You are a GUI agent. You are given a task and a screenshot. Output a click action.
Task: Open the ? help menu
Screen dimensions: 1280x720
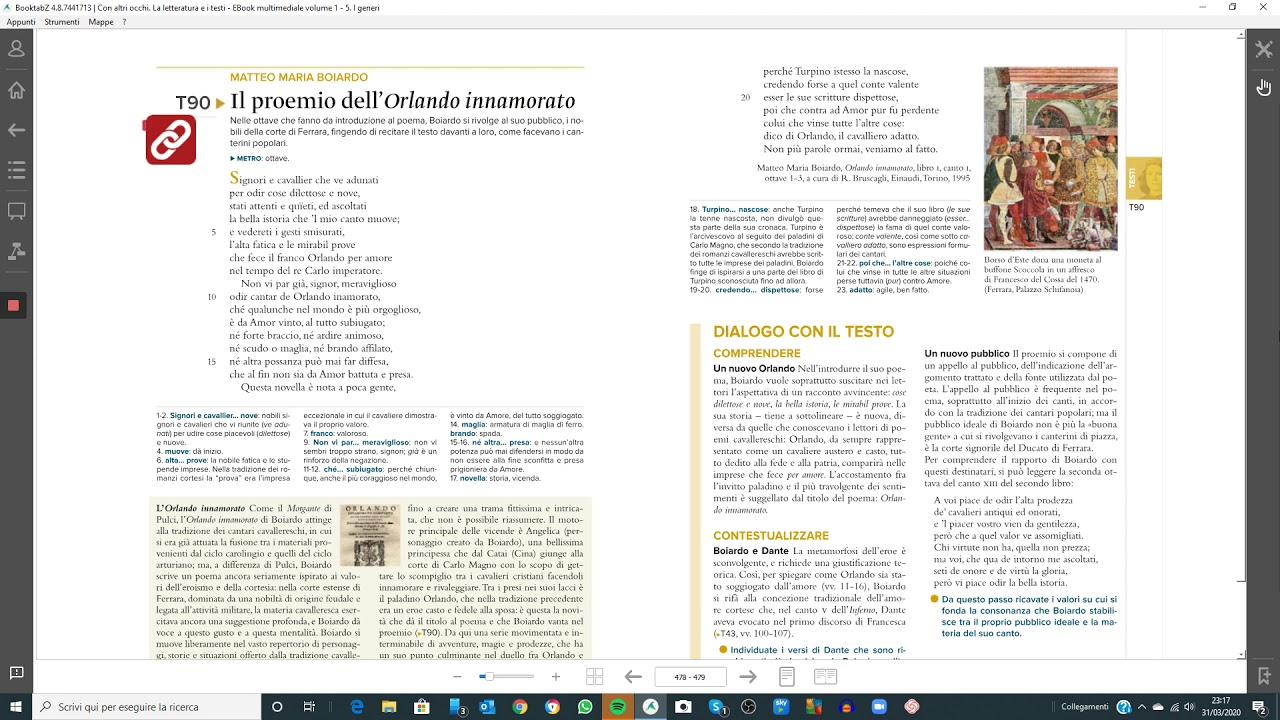124,21
